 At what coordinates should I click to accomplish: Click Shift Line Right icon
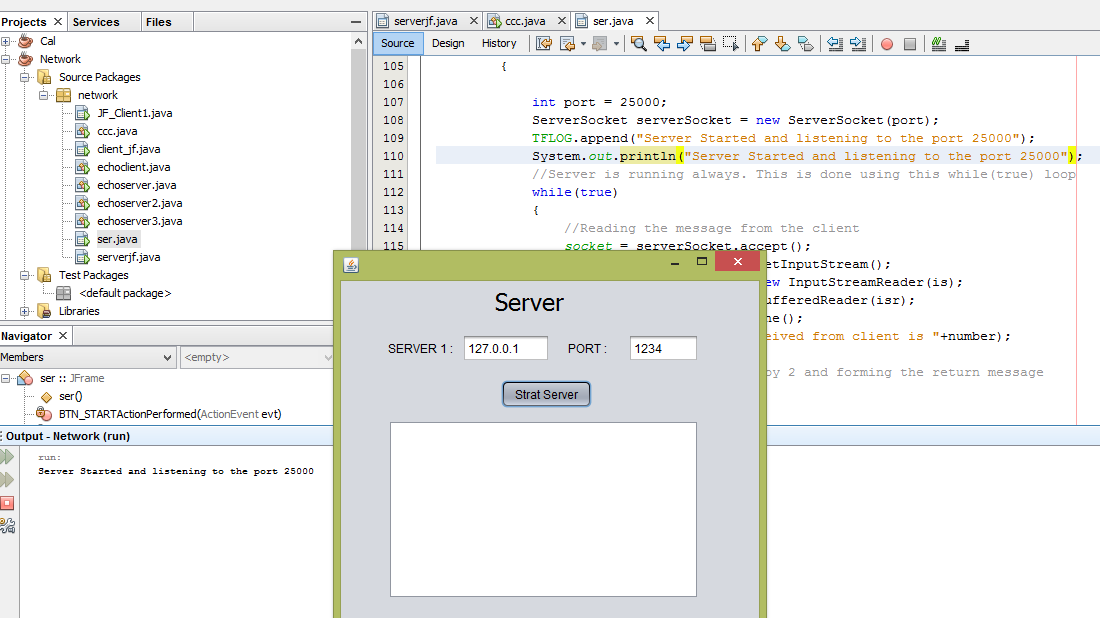point(857,43)
